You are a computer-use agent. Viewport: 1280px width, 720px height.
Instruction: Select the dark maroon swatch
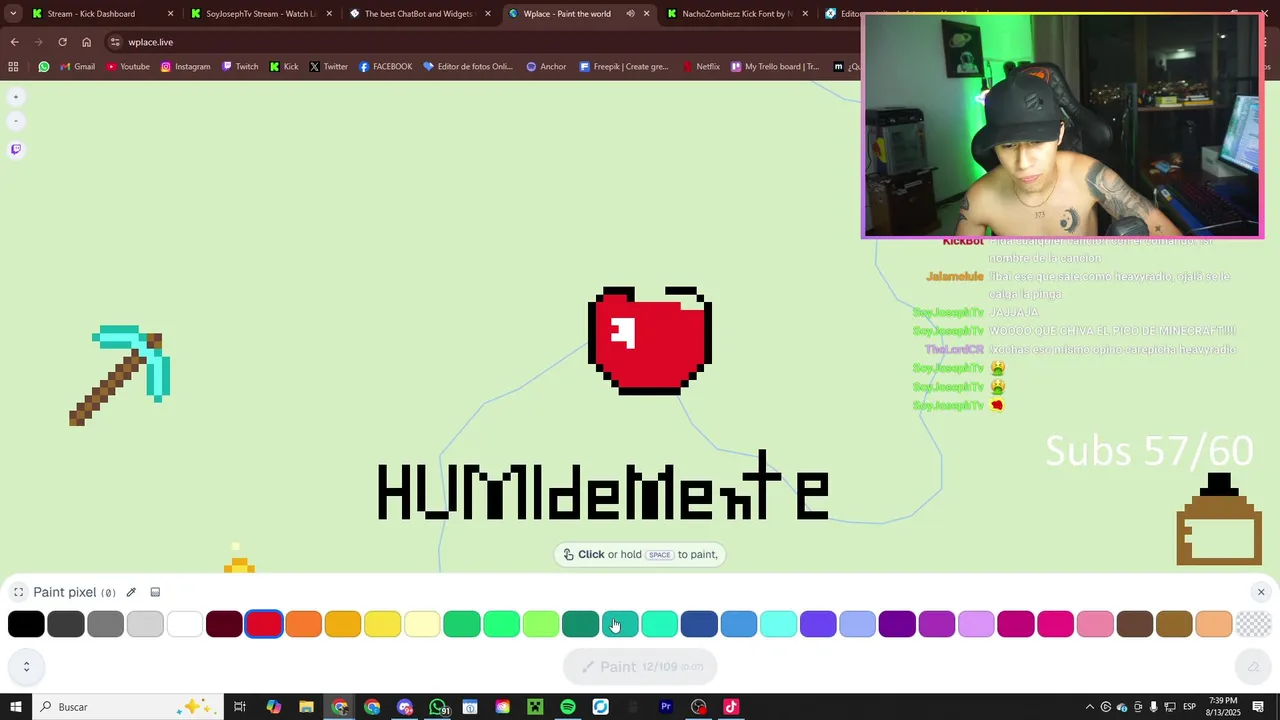click(224, 624)
